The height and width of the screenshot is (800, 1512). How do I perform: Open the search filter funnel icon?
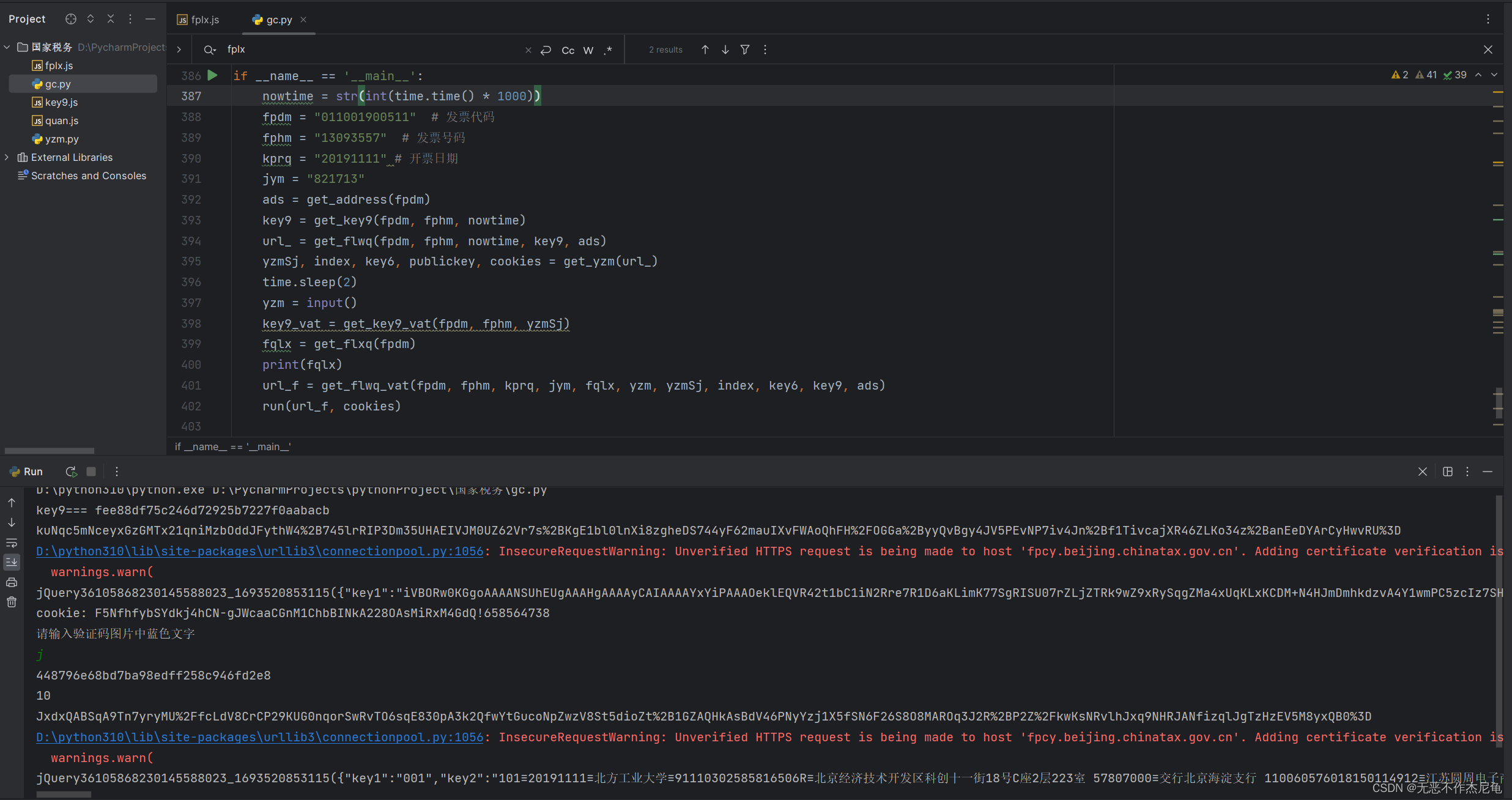pos(744,50)
